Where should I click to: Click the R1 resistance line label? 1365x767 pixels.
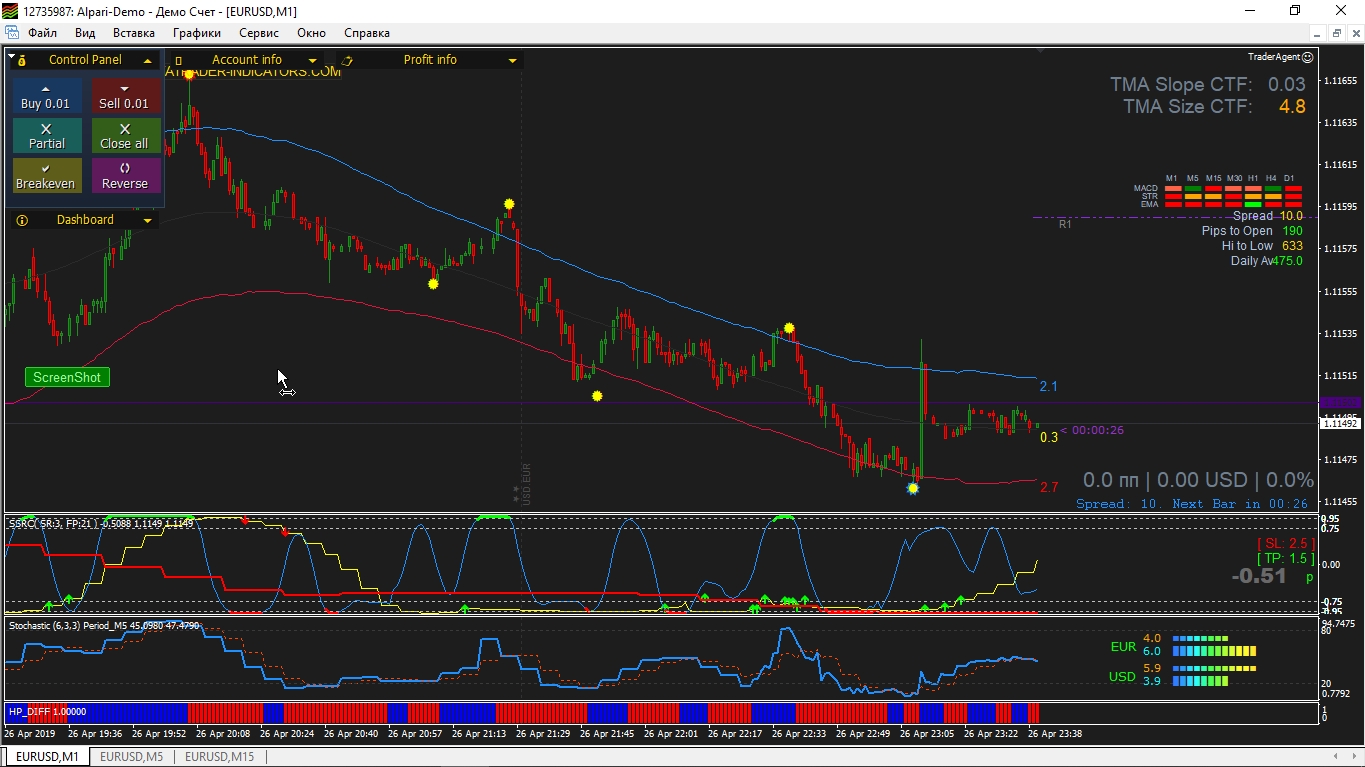[x=1065, y=225]
